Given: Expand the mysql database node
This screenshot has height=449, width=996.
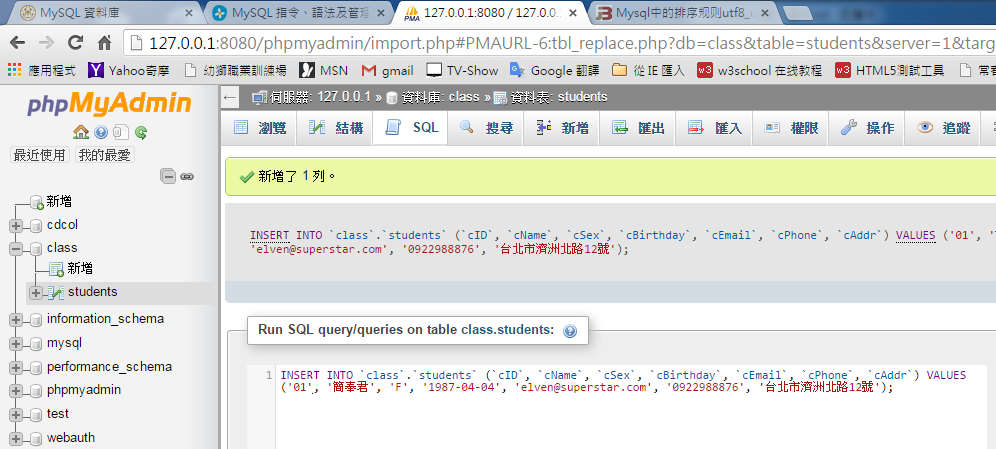Looking at the screenshot, I should (x=16, y=344).
